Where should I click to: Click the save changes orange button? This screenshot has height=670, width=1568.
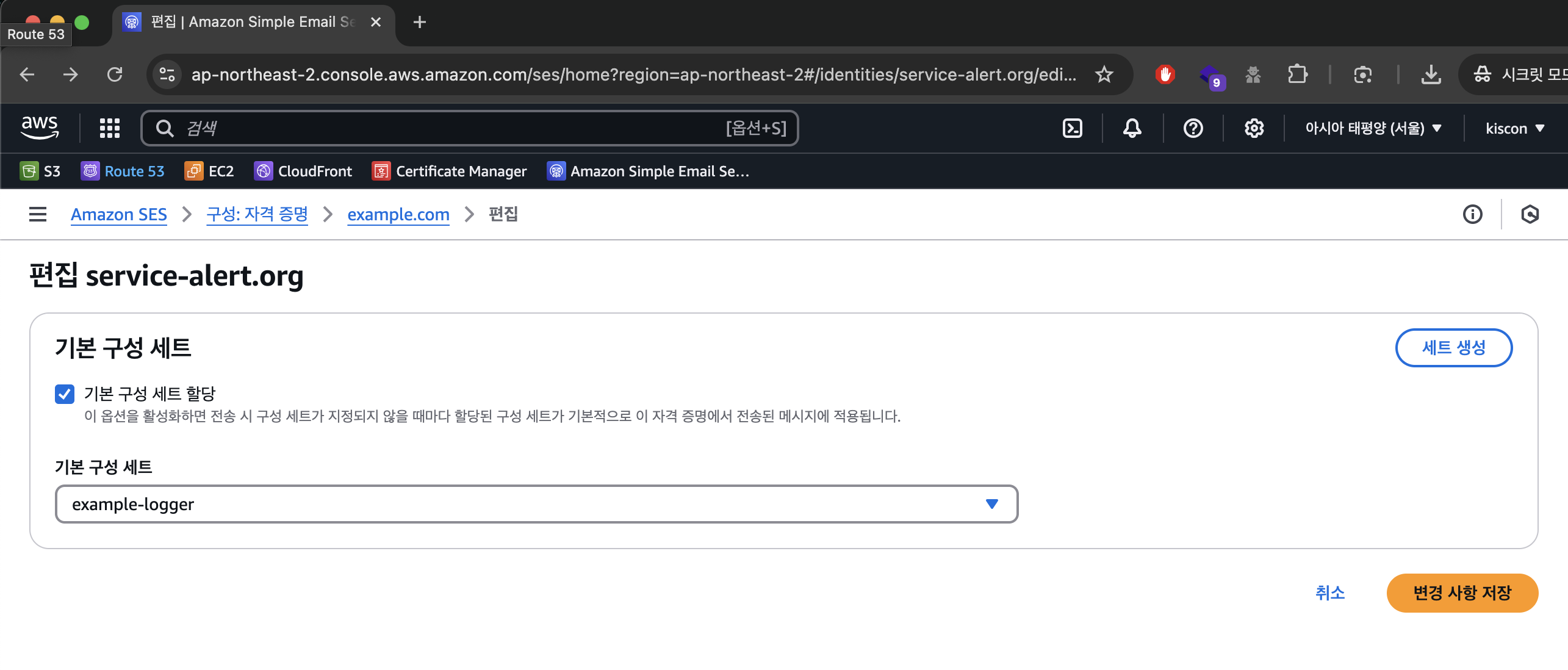[x=1462, y=593]
